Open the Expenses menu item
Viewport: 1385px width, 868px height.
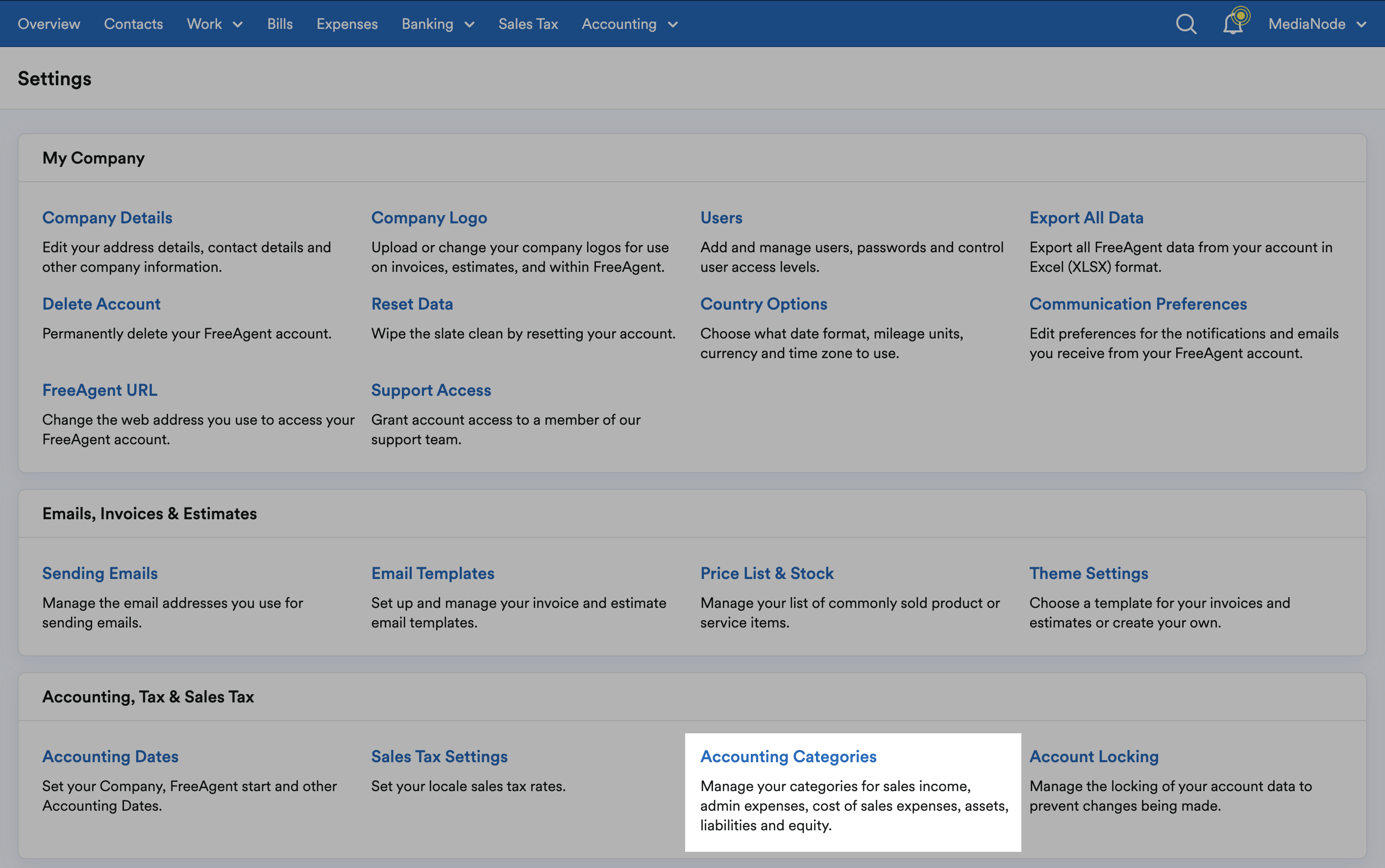(x=347, y=24)
